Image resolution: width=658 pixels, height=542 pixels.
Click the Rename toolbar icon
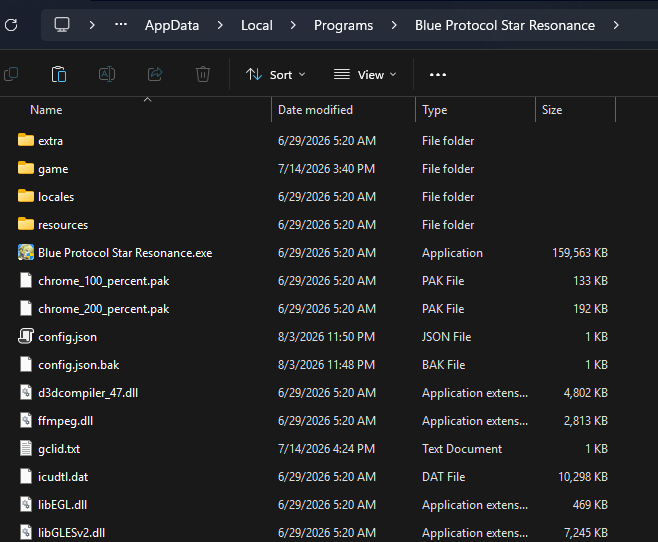pyautogui.click(x=107, y=74)
